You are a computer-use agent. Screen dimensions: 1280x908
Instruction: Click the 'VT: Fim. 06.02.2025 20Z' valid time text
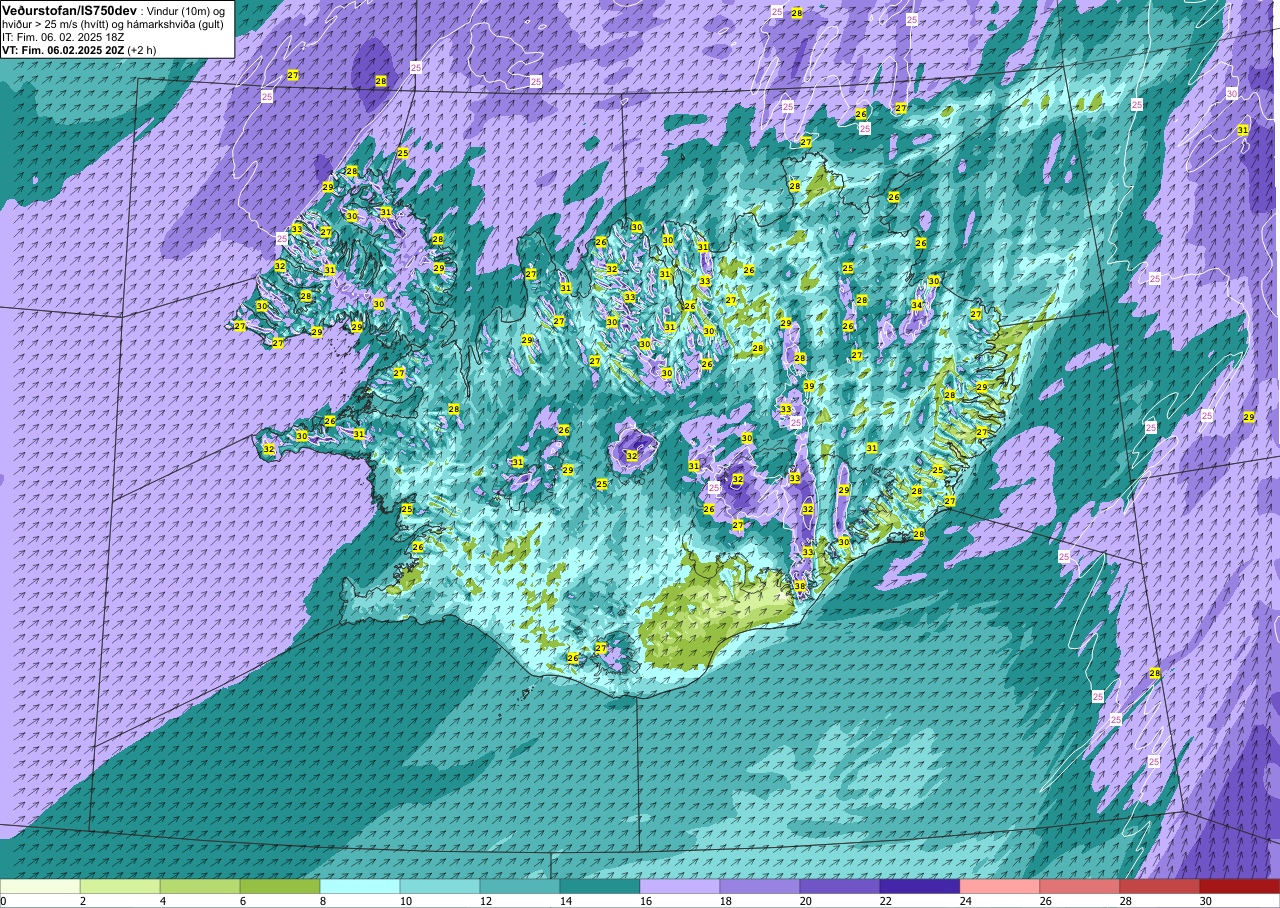point(63,50)
